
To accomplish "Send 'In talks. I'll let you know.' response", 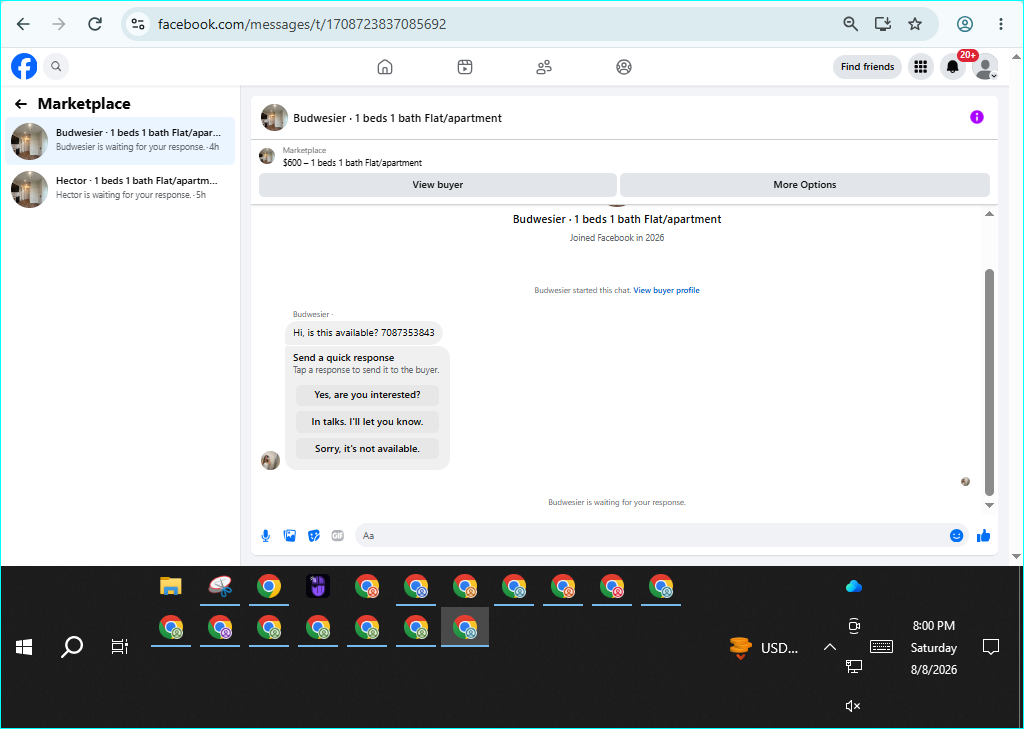I will (367, 422).
